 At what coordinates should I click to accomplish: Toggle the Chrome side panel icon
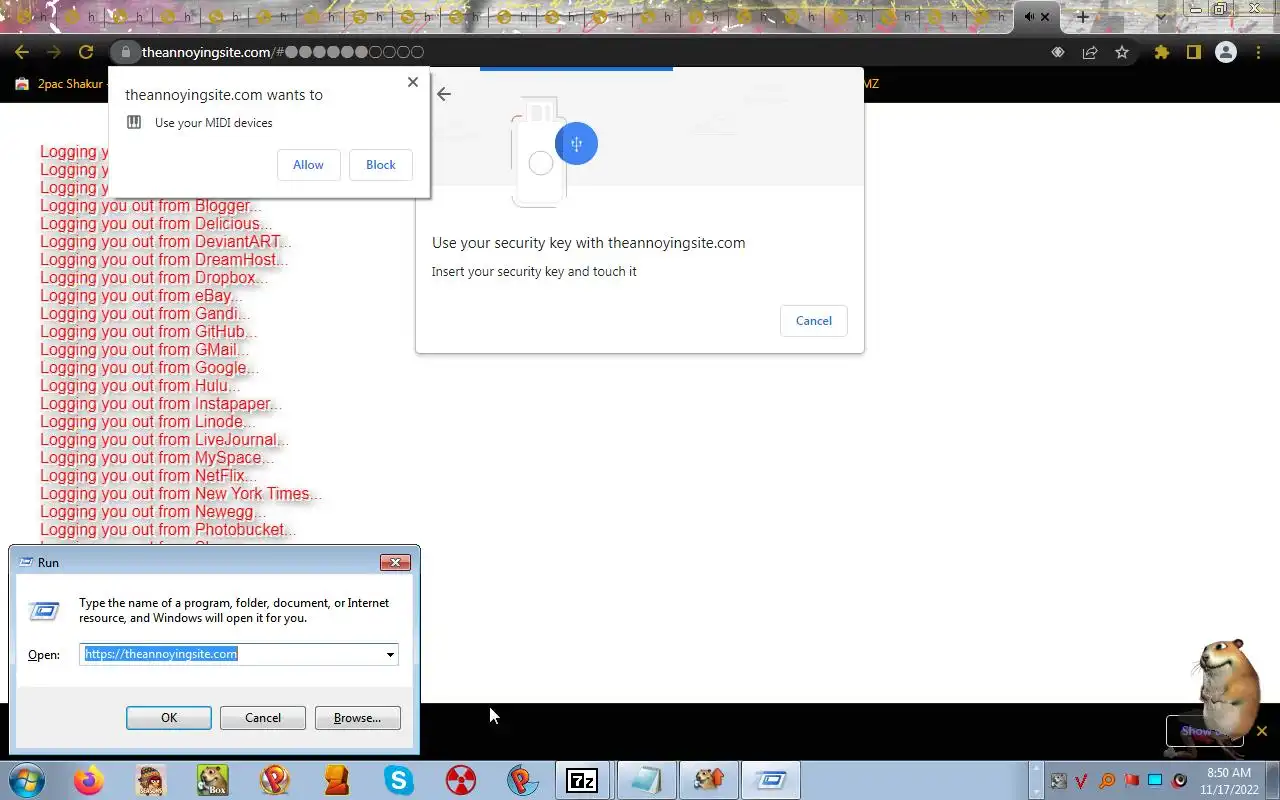(x=1193, y=52)
